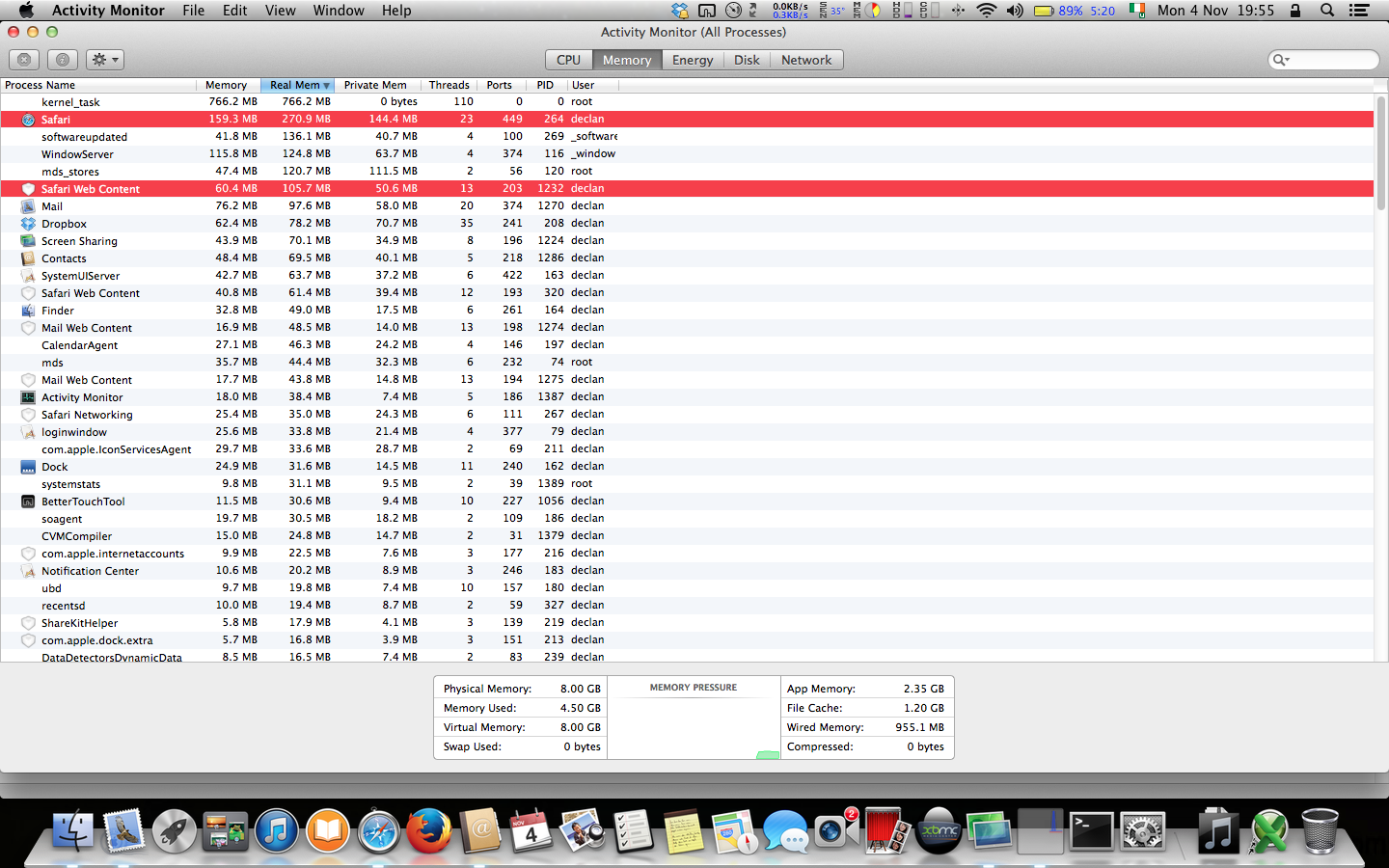Open Launchpad rocket in the Dock
Image resolution: width=1389 pixels, height=868 pixels.
click(175, 831)
